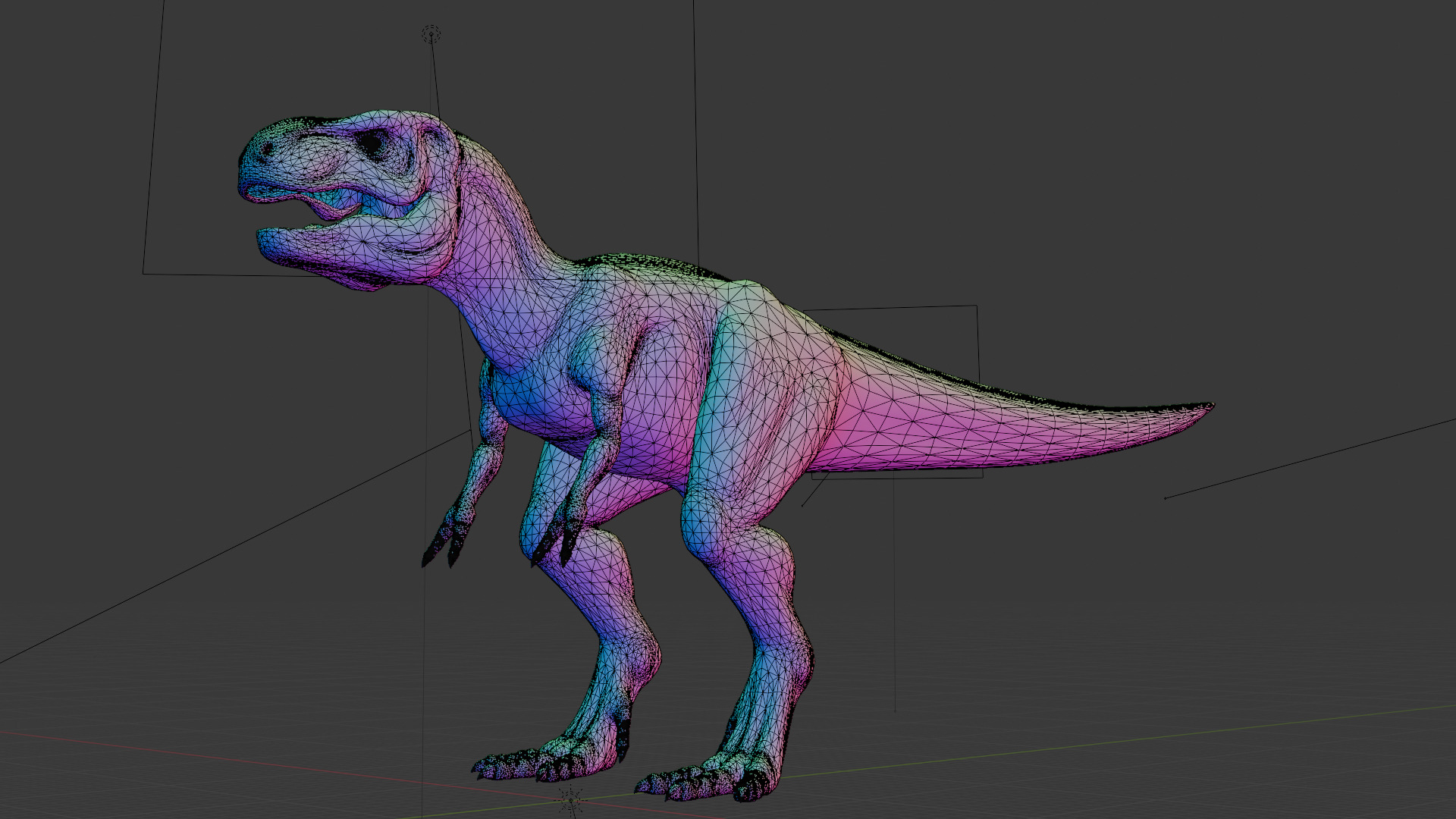
Task: Click the green Y axis line
Action: pos(1137,739)
